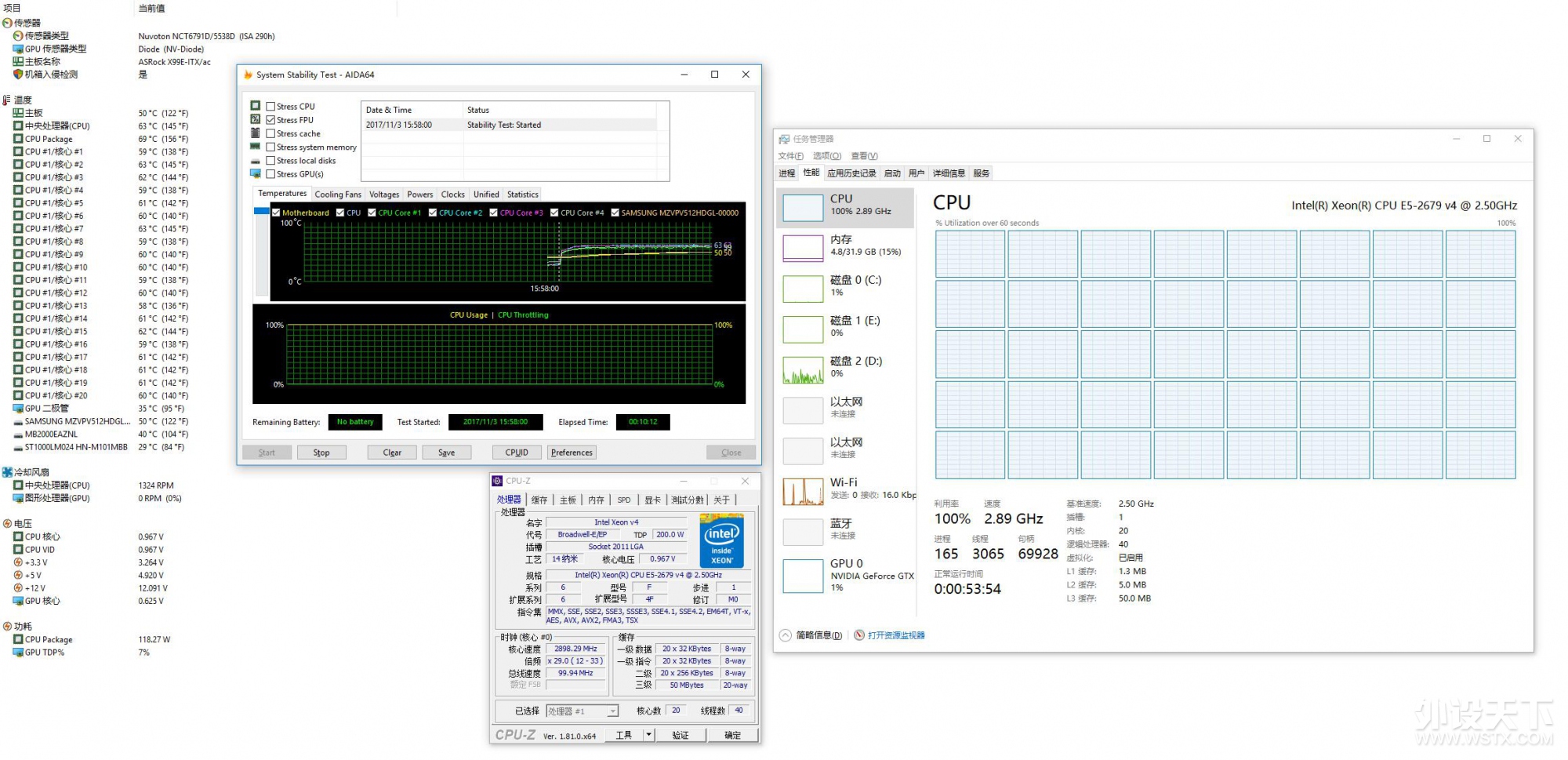This screenshot has height=760, width=1568.
Task: Click the +3.3 V voltage icon
Action: (18, 562)
